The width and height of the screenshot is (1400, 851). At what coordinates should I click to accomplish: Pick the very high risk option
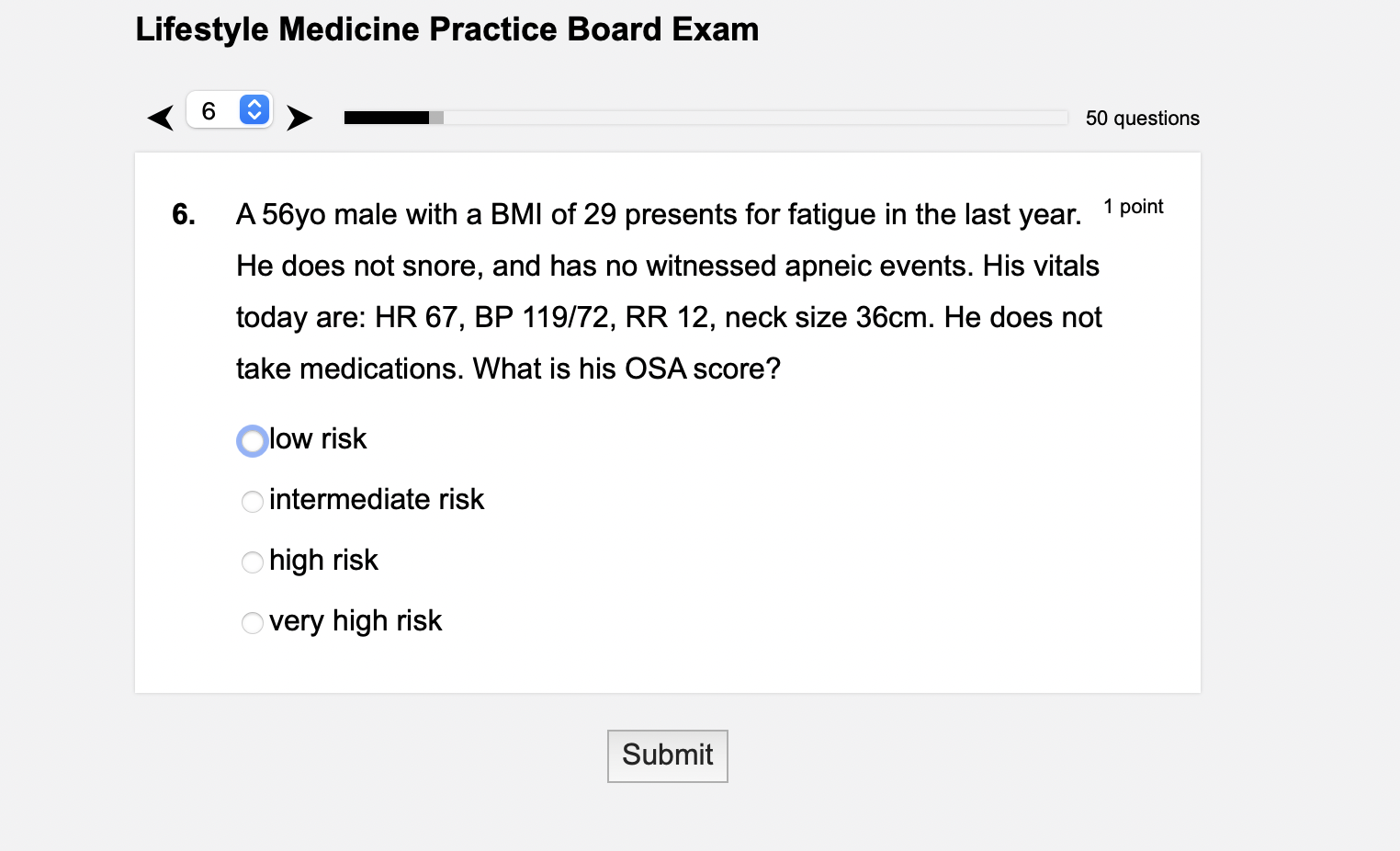point(253,623)
